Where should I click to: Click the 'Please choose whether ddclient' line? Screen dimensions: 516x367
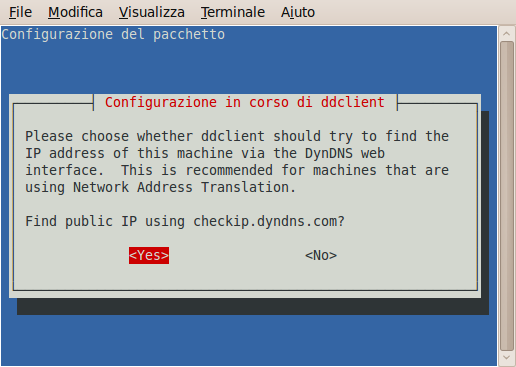pyautogui.click(x=145, y=136)
